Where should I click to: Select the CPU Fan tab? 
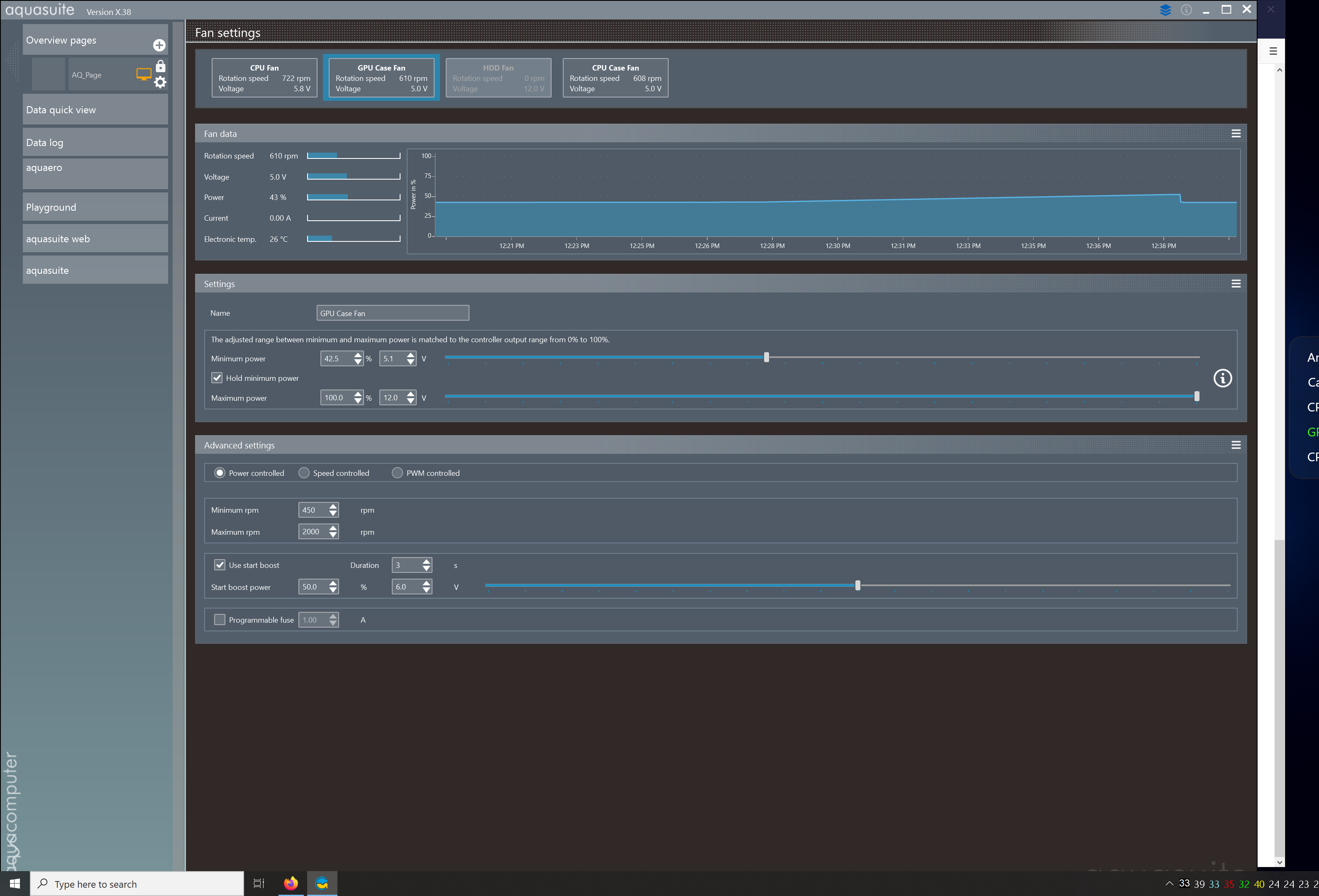[264, 78]
